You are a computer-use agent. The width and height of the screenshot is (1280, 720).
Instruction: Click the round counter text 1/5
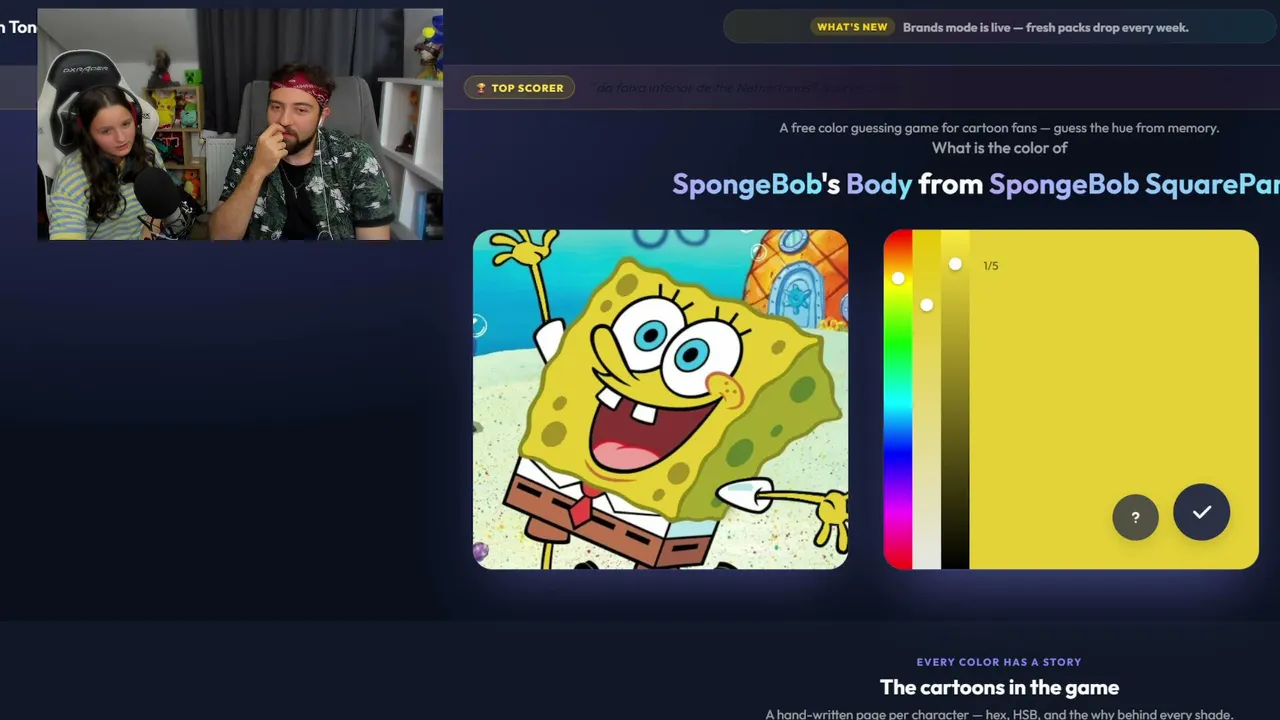pyautogui.click(x=991, y=266)
